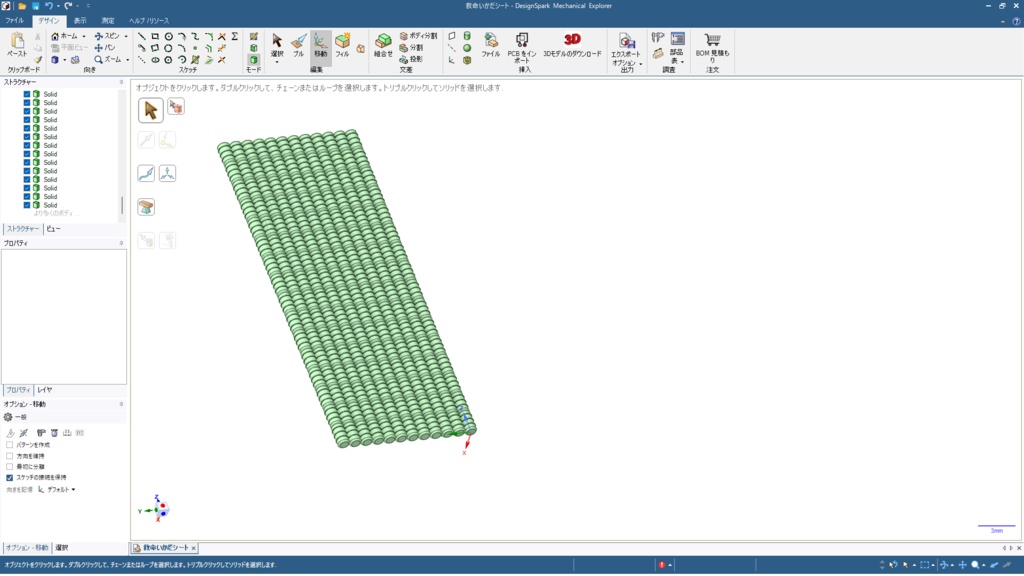Click the Help question mark icon
Image resolution: width=1024 pixels, height=576 pixels.
(1016, 21)
